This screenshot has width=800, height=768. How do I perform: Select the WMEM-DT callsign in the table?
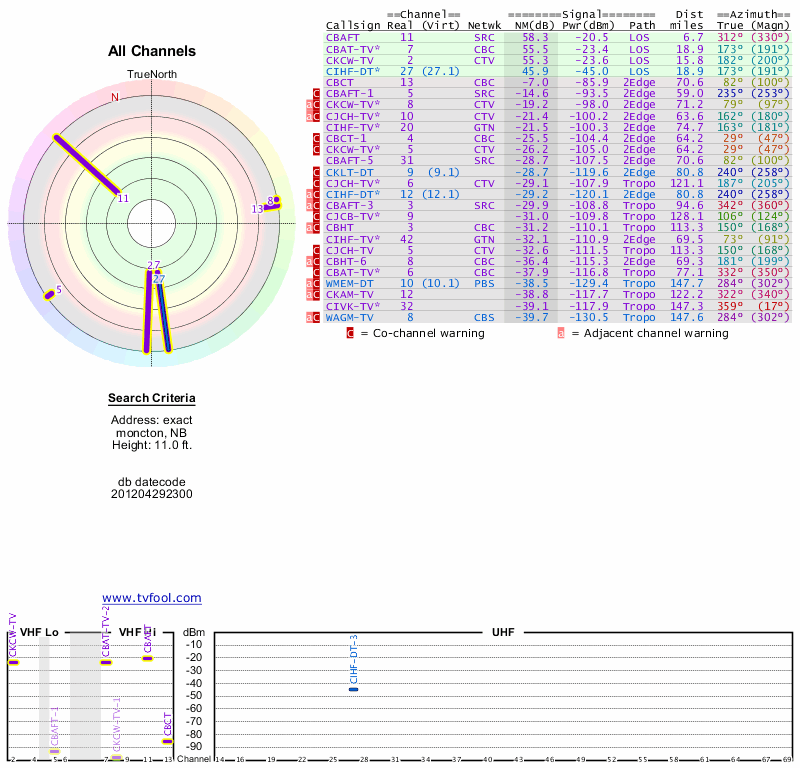point(350,284)
